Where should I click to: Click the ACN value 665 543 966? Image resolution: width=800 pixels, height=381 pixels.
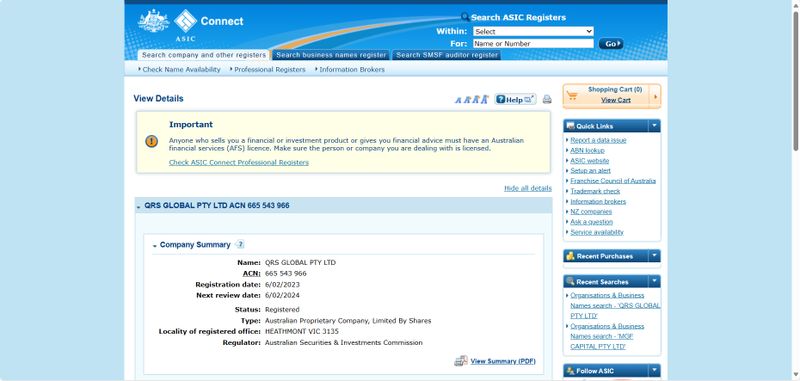pos(286,273)
